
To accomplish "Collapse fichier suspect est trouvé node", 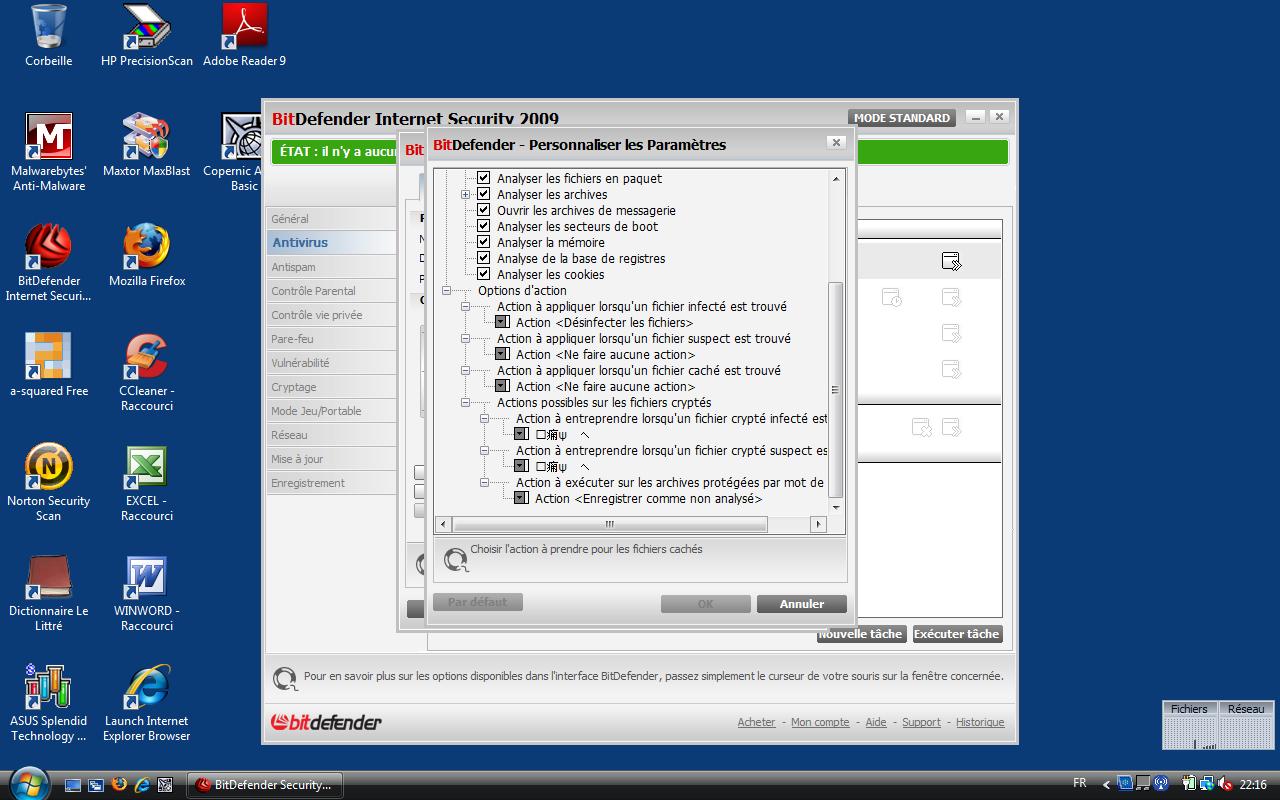I will click(466, 338).
